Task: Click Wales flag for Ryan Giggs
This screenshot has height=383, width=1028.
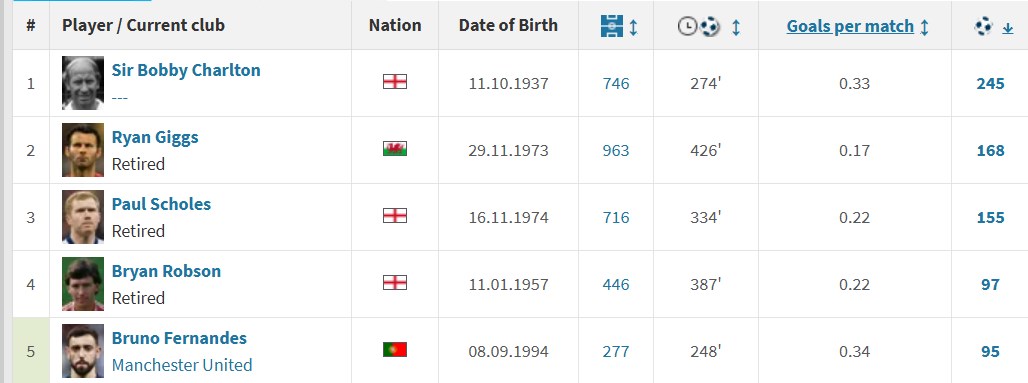Action: (395, 149)
